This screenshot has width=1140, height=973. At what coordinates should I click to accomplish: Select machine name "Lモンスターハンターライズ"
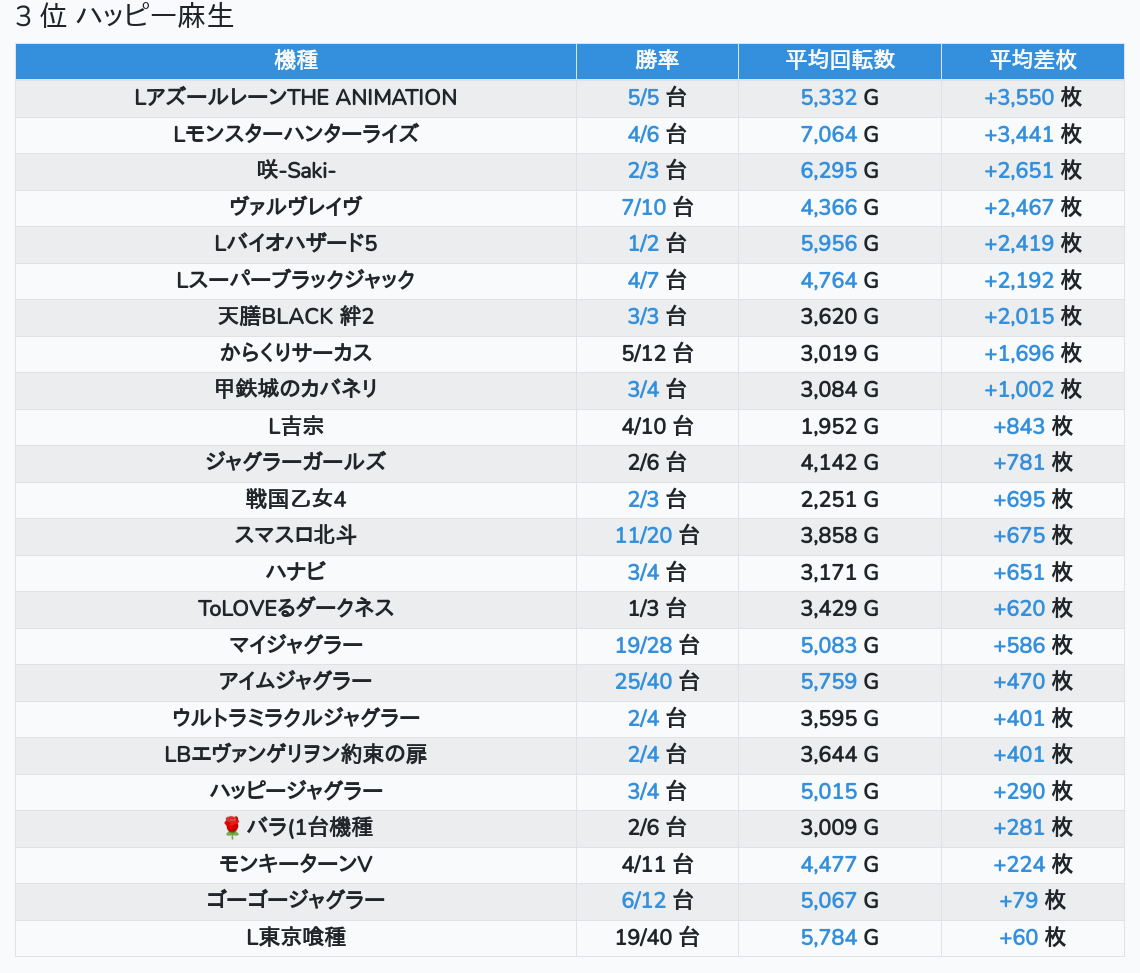296,134
